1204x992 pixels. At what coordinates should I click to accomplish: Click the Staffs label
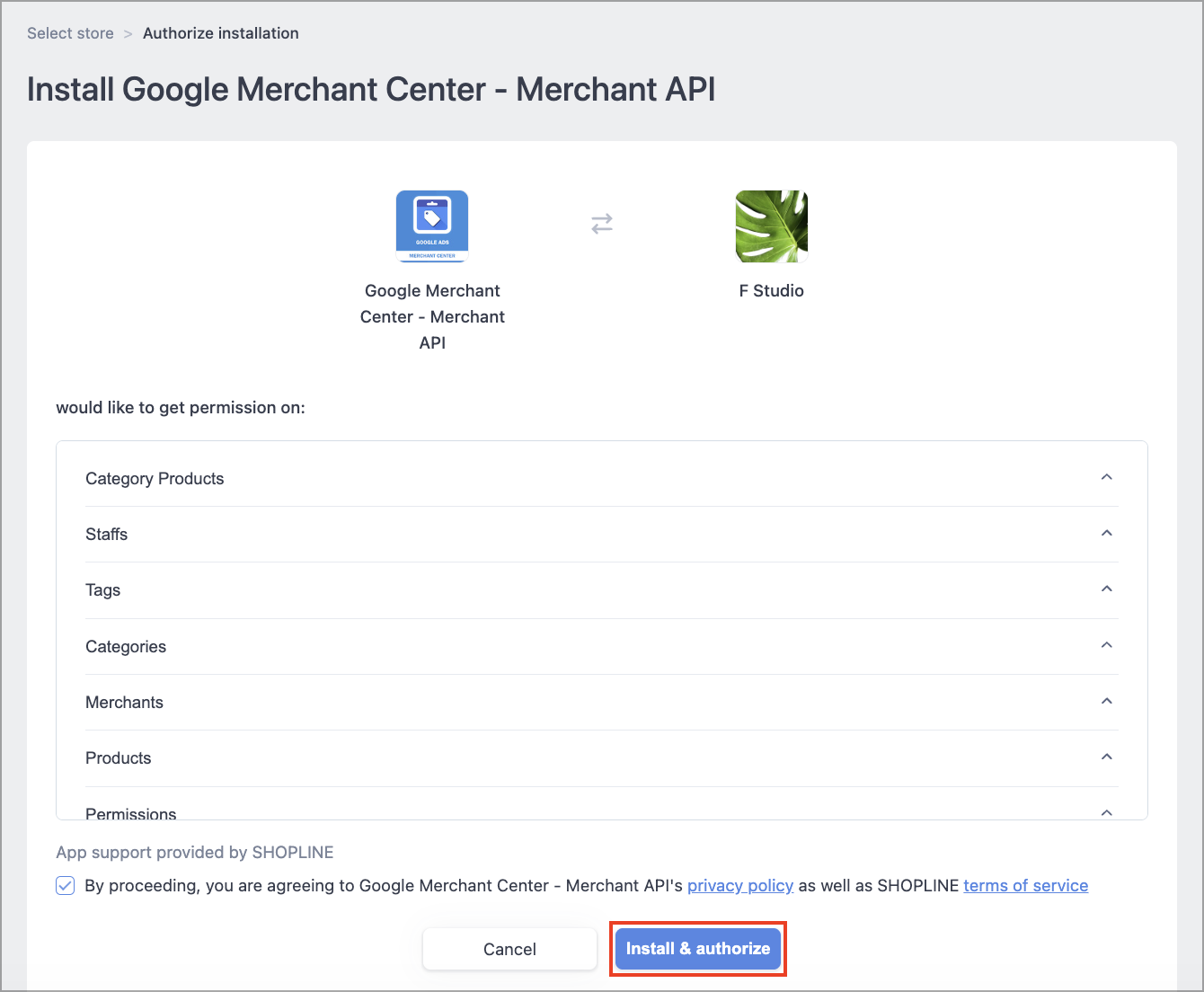(x=107, y=535)
